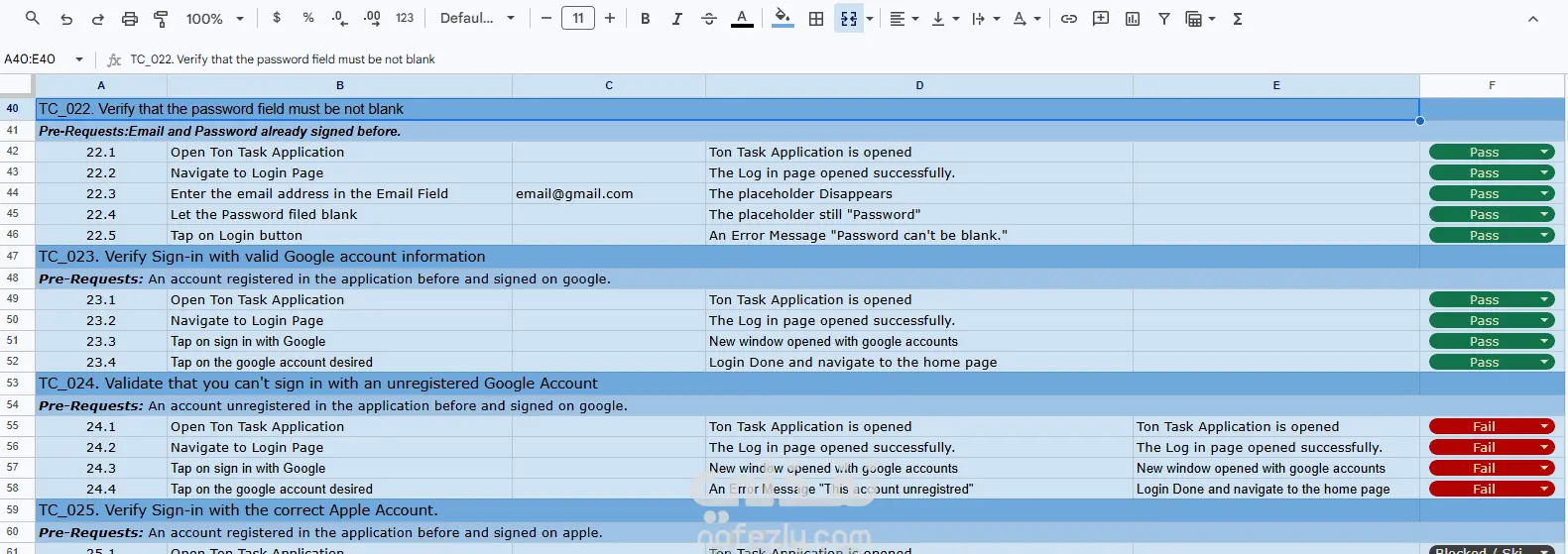This screenshot has height=554, width=1568.
Task: Click into the formula bar text TC_022
Action: 283,58
